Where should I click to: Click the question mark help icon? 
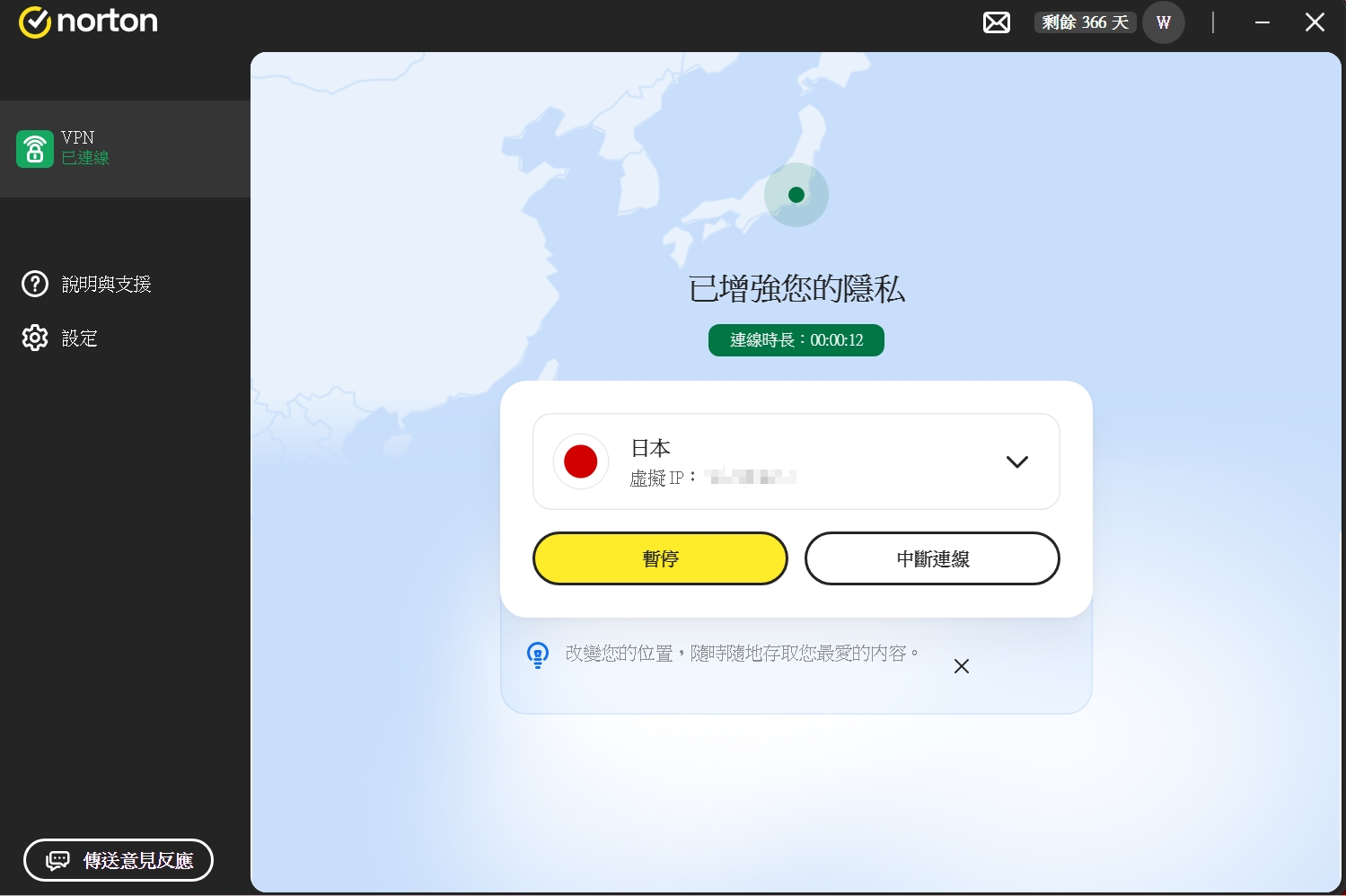35,285
